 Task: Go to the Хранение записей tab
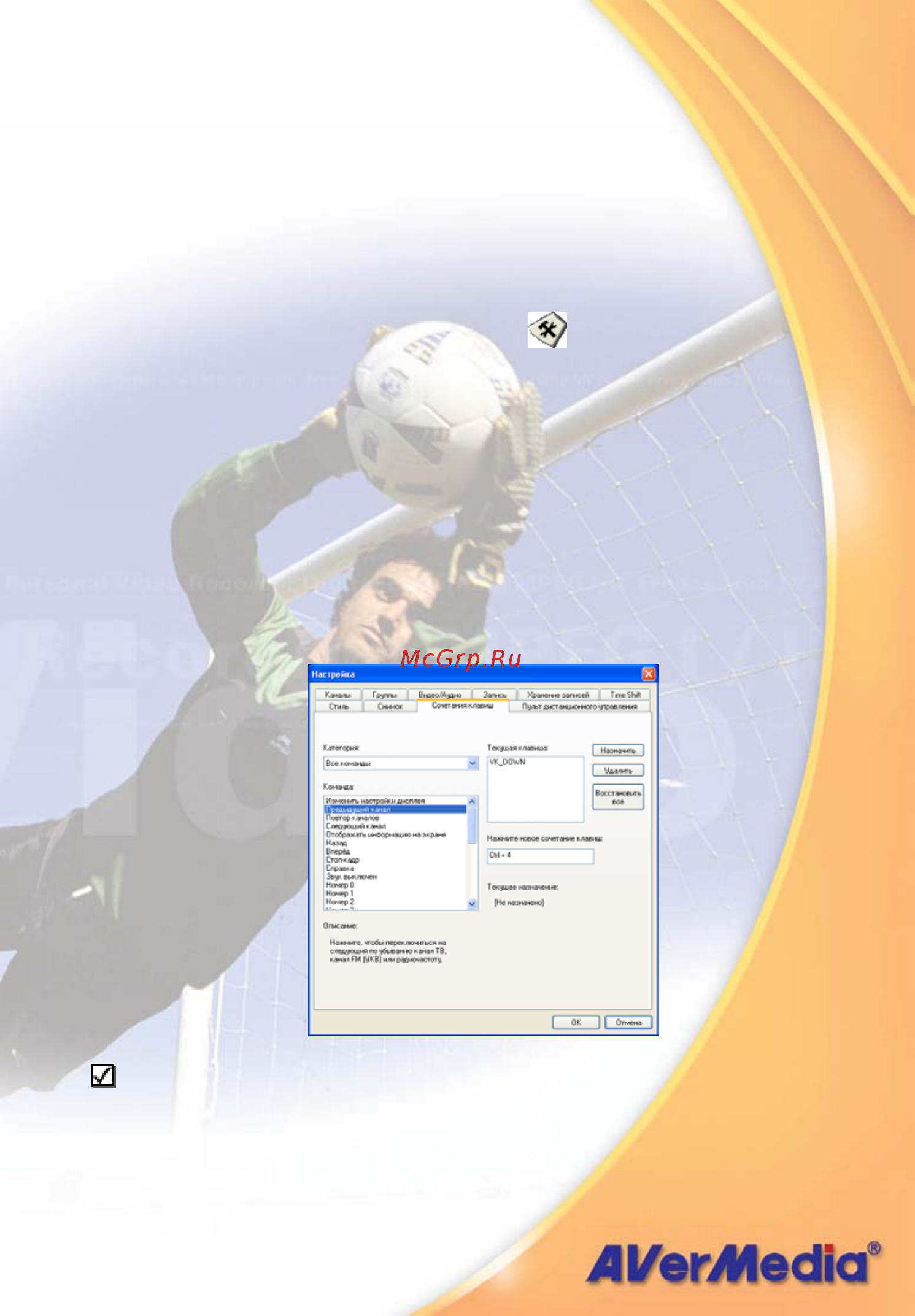[558, 695]
